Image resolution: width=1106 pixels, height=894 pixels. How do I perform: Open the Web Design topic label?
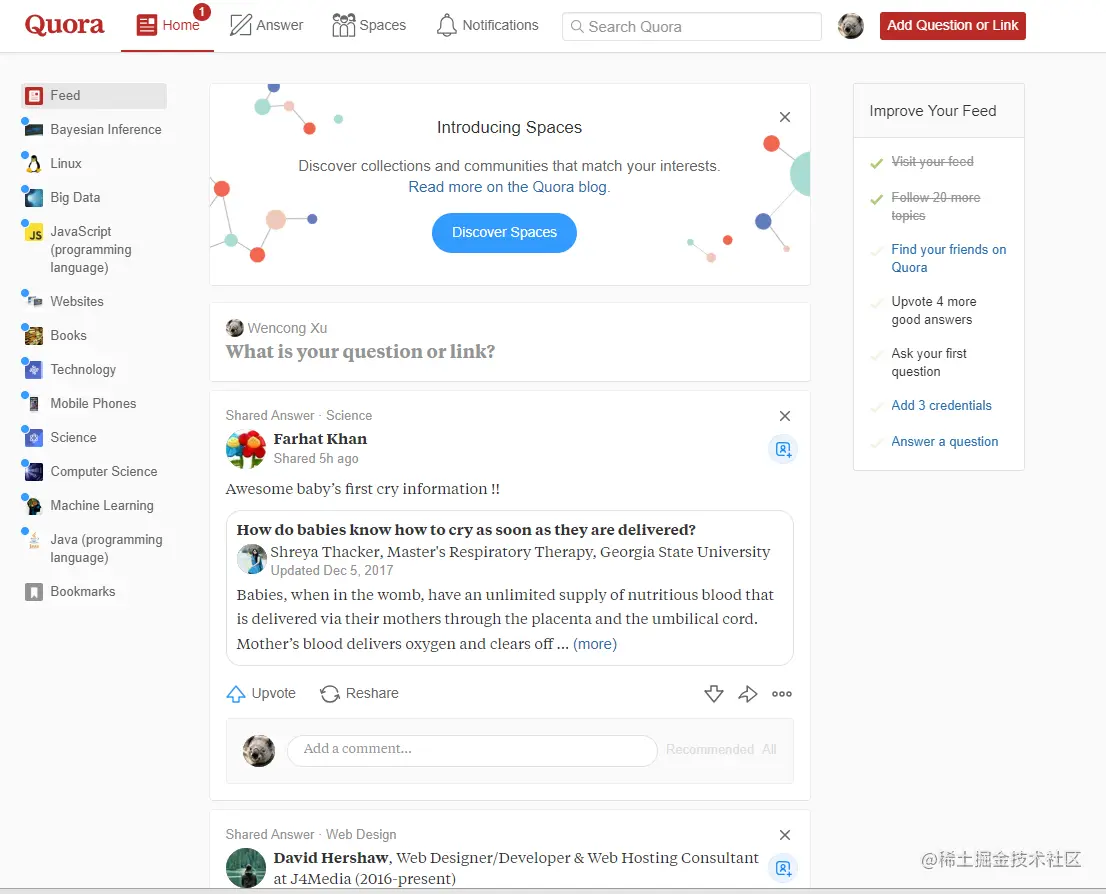[x=360, y=835]
